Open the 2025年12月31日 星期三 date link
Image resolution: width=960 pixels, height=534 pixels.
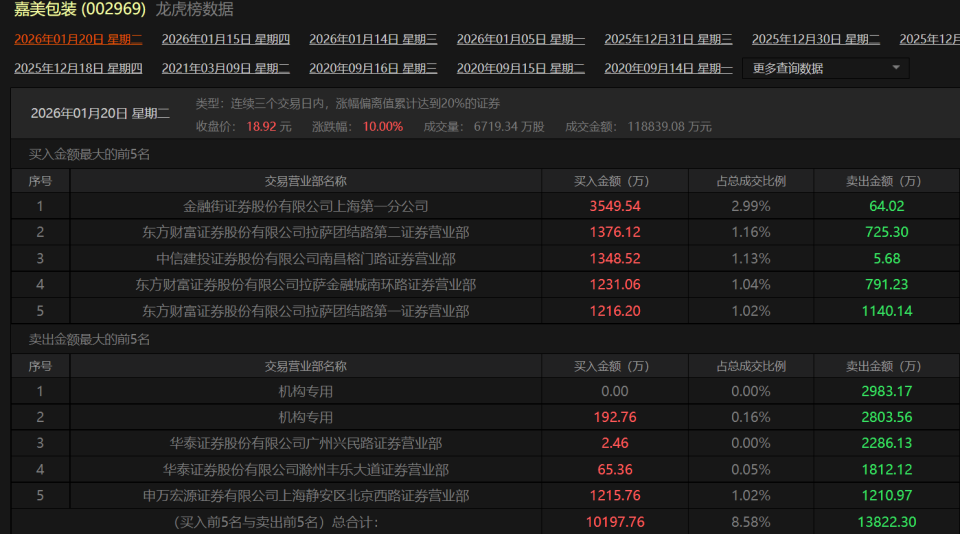point(669,39)
